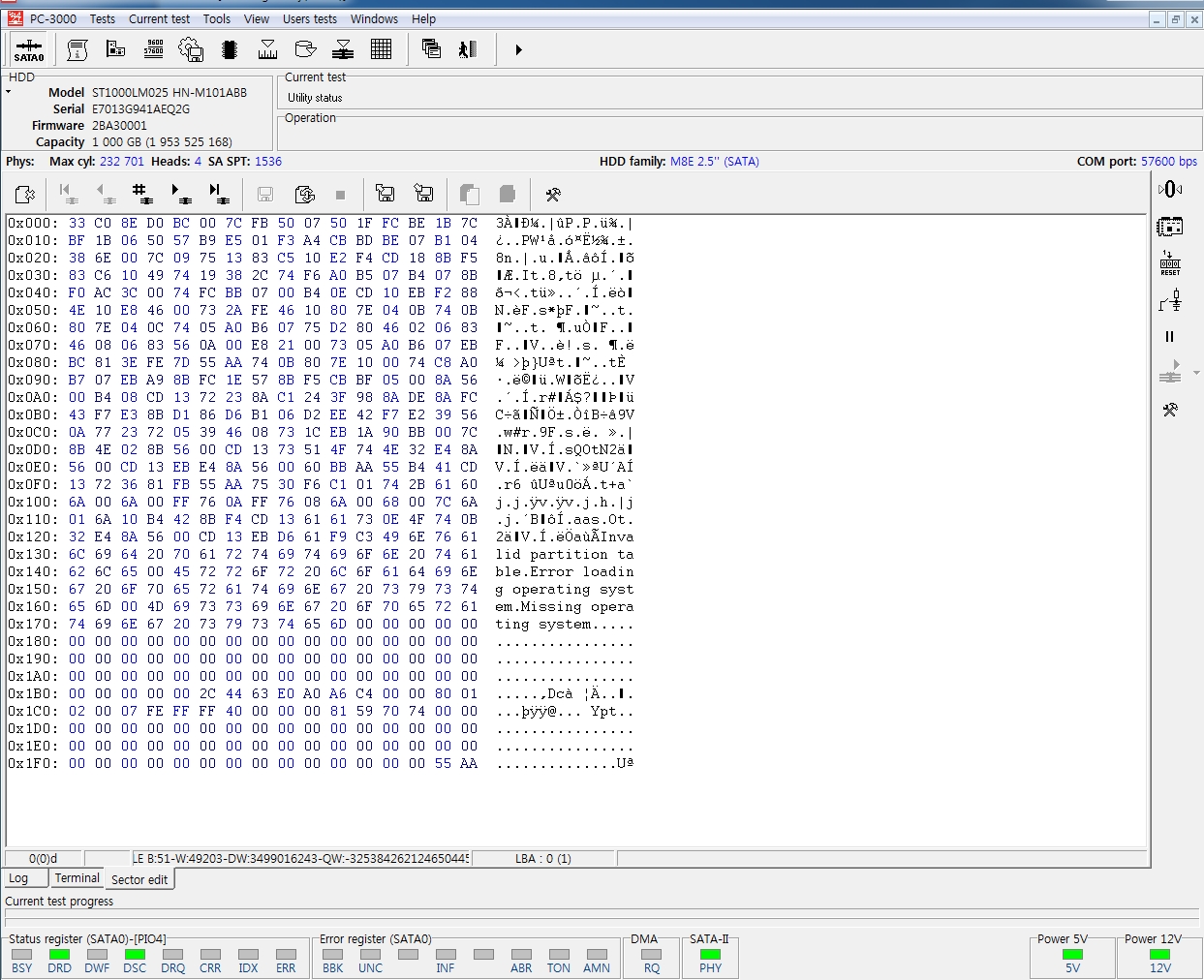Open the chip/ROM icon in the toolbar

pyautogui.click(x=230, y=49)
